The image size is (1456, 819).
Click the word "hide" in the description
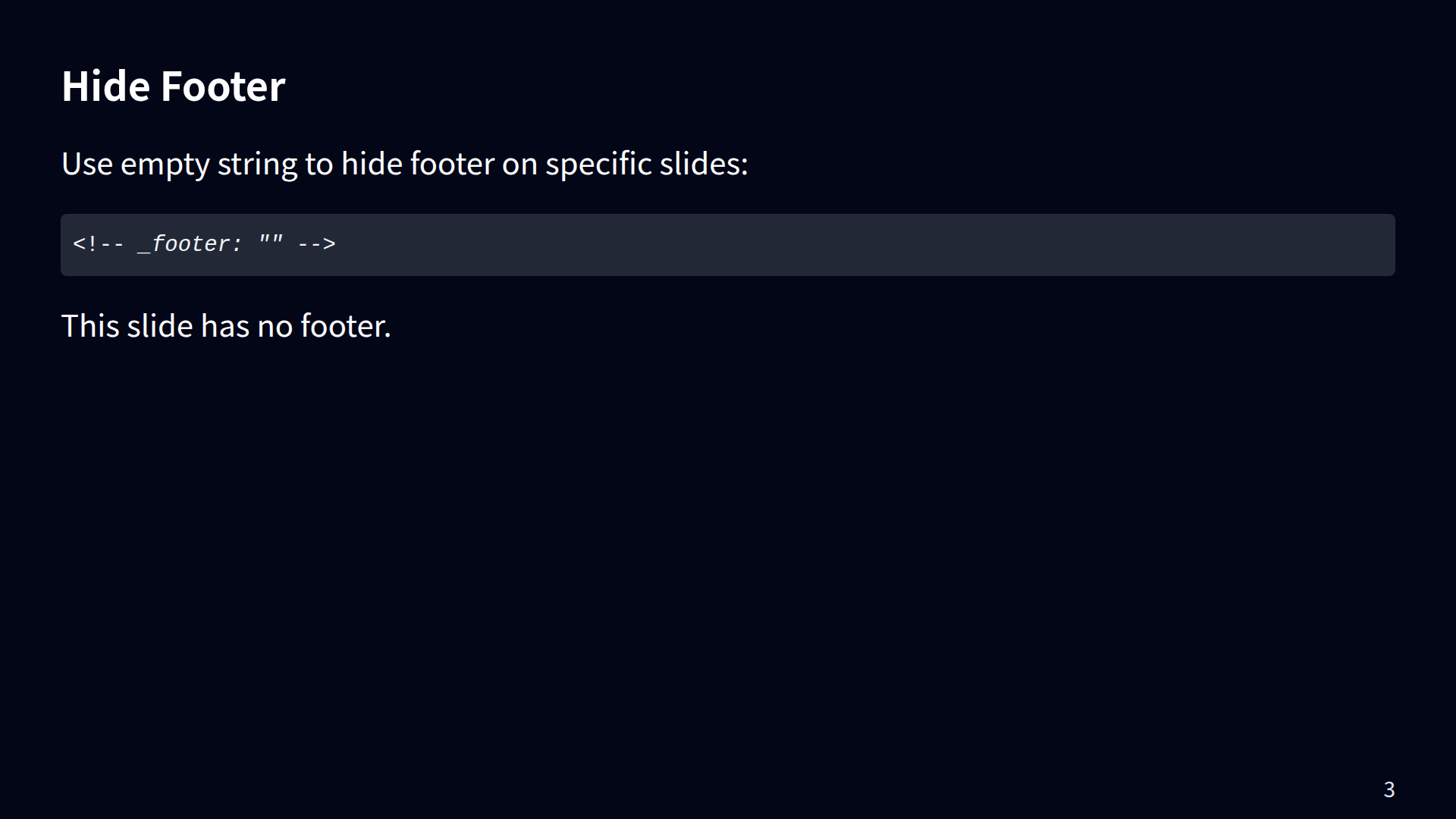coord(372,164)
